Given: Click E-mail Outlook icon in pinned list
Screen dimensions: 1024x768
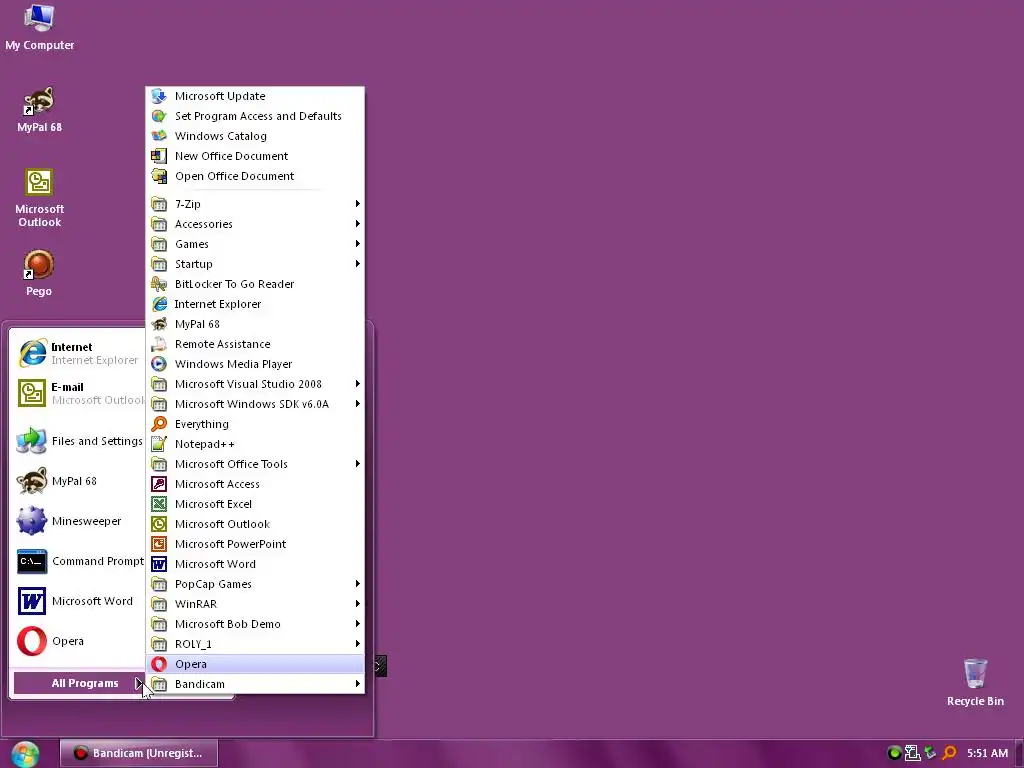Looking at the screenshot, I should tap(32, 393).
